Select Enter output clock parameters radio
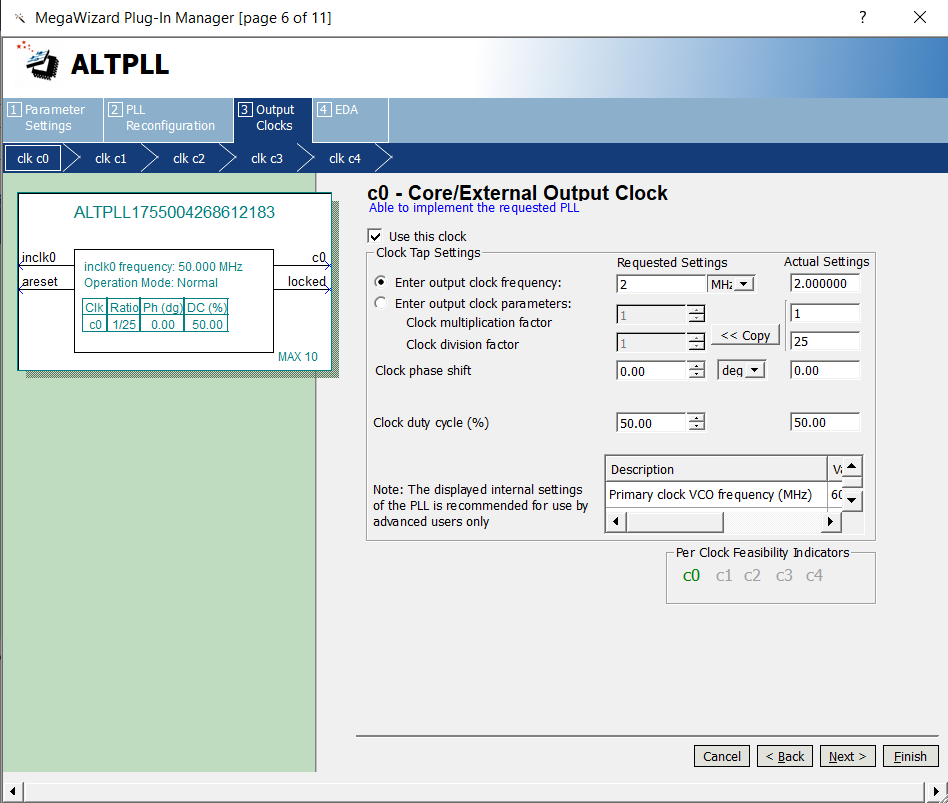This screenshot has width=948, height=803. pyautogui.click(x=380, y=302)
